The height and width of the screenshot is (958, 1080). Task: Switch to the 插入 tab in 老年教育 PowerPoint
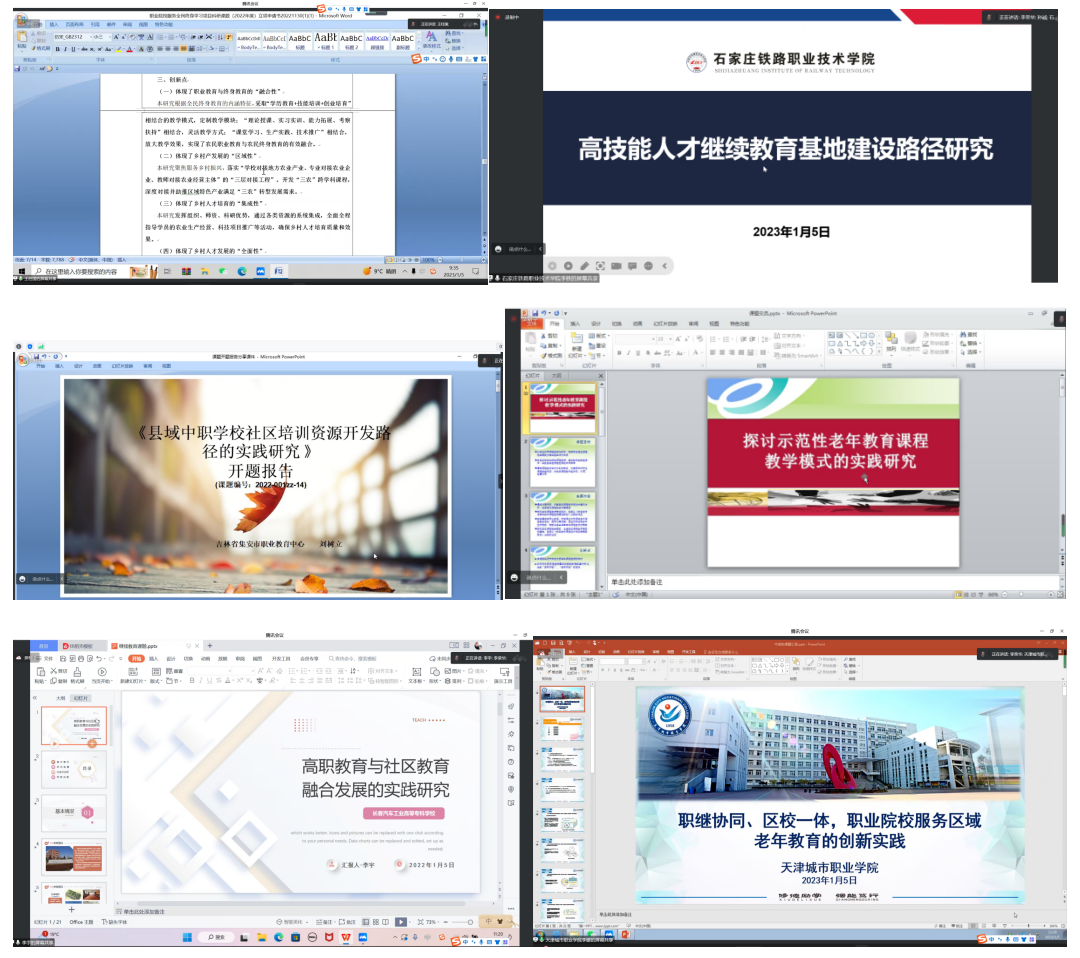575,323
